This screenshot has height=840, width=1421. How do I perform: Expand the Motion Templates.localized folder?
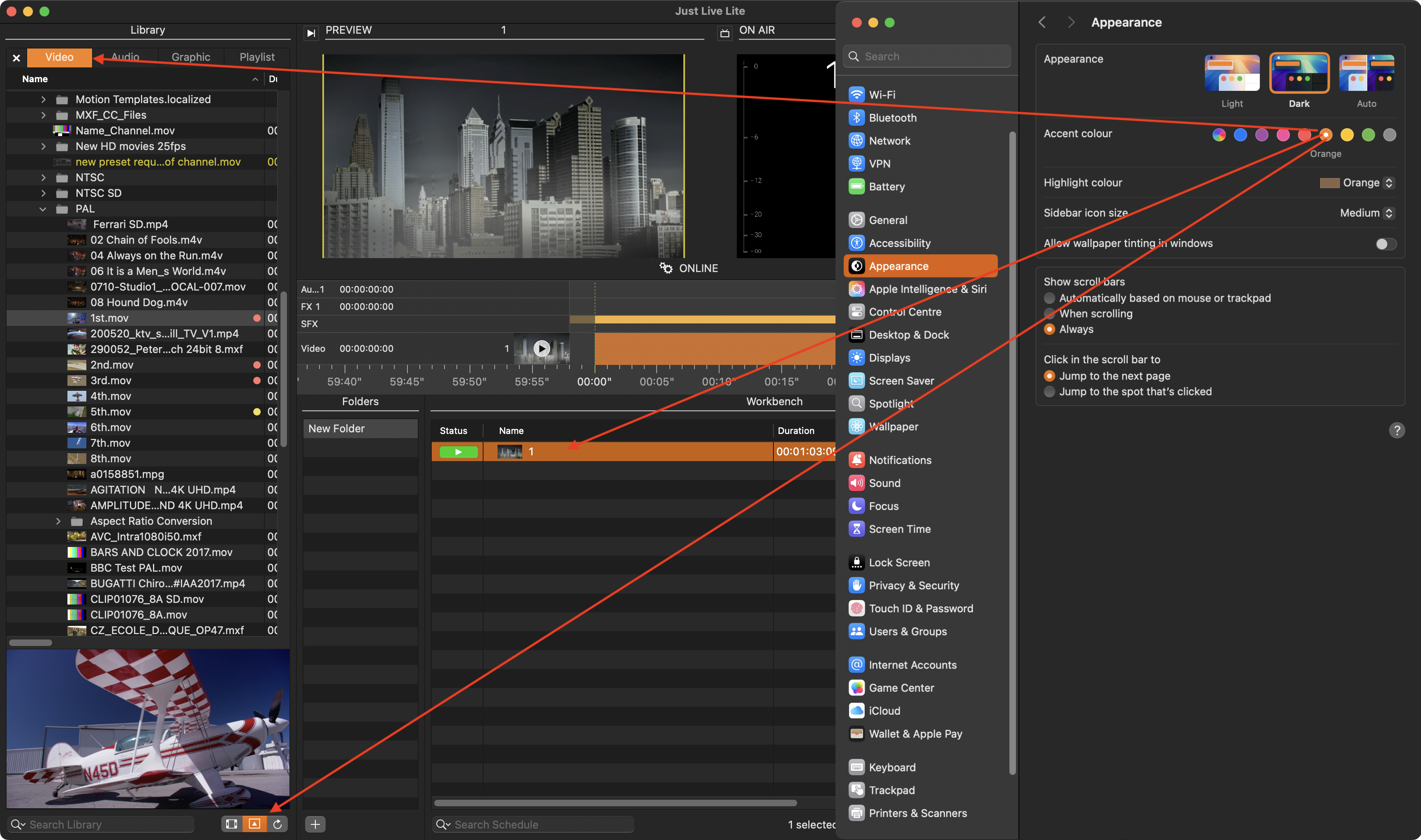pos(43,99)
